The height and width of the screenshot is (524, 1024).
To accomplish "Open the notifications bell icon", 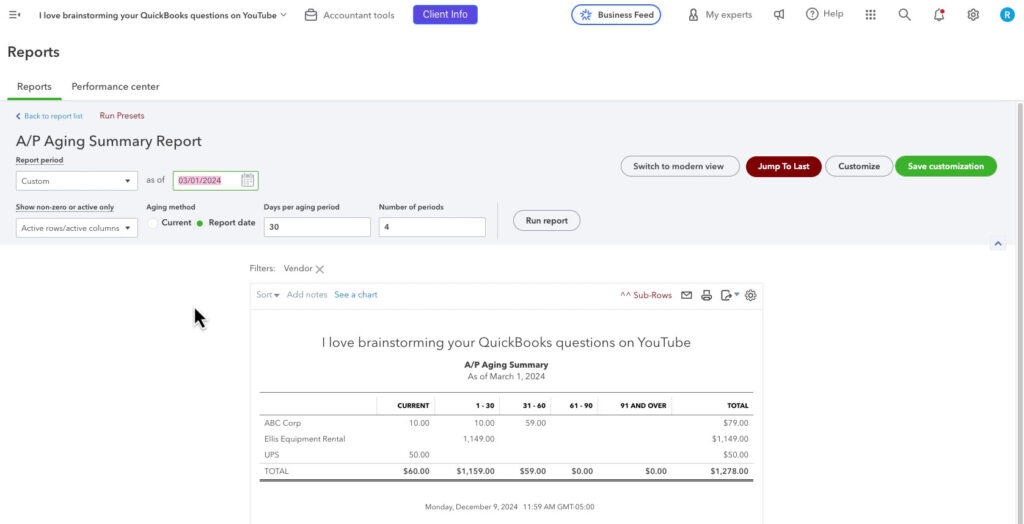I will point(939,14).
